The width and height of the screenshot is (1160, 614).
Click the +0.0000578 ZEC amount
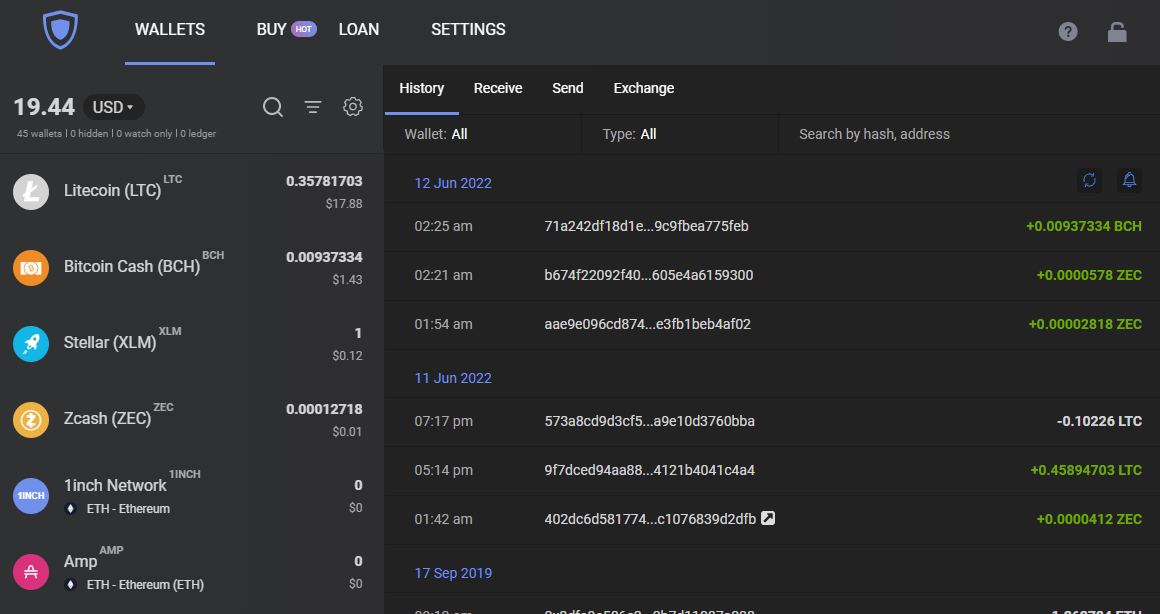tap(1089, 275)
